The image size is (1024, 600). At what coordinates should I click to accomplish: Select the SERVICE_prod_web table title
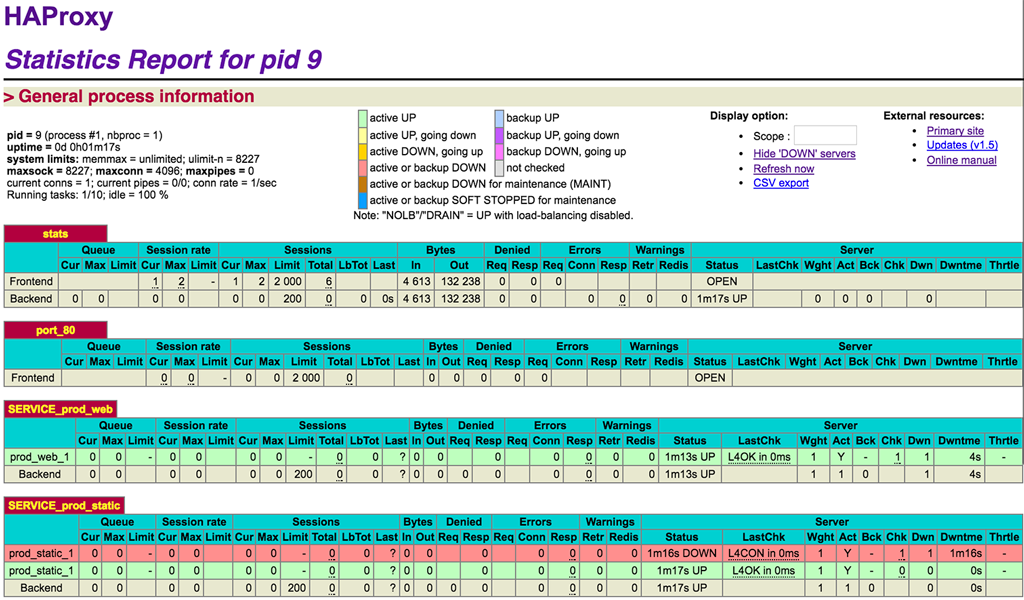pyautogui.click(x=61, y=409)
